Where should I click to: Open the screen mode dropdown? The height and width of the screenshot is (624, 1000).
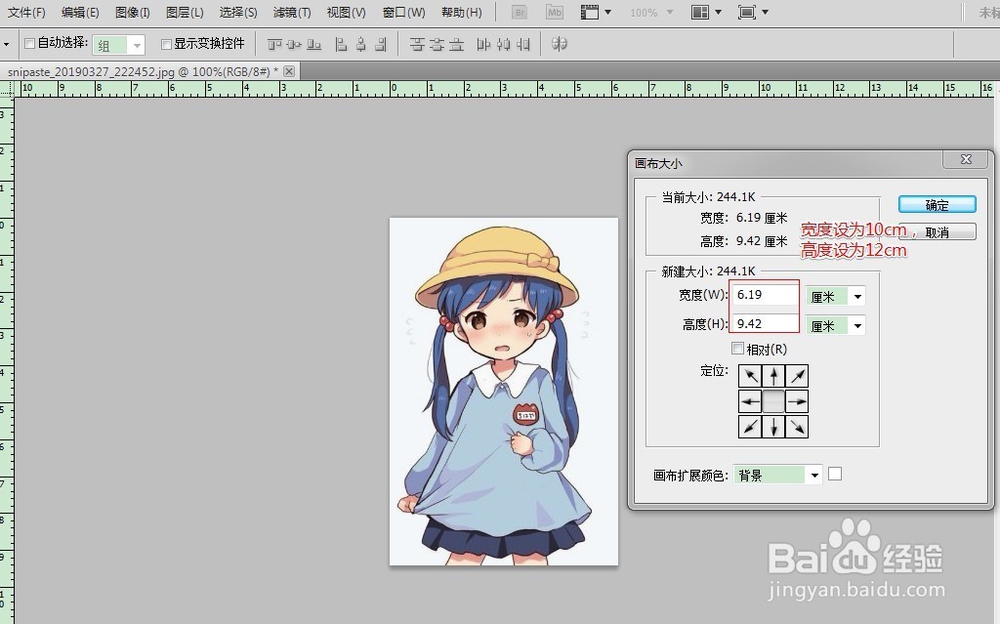(753, 12)
